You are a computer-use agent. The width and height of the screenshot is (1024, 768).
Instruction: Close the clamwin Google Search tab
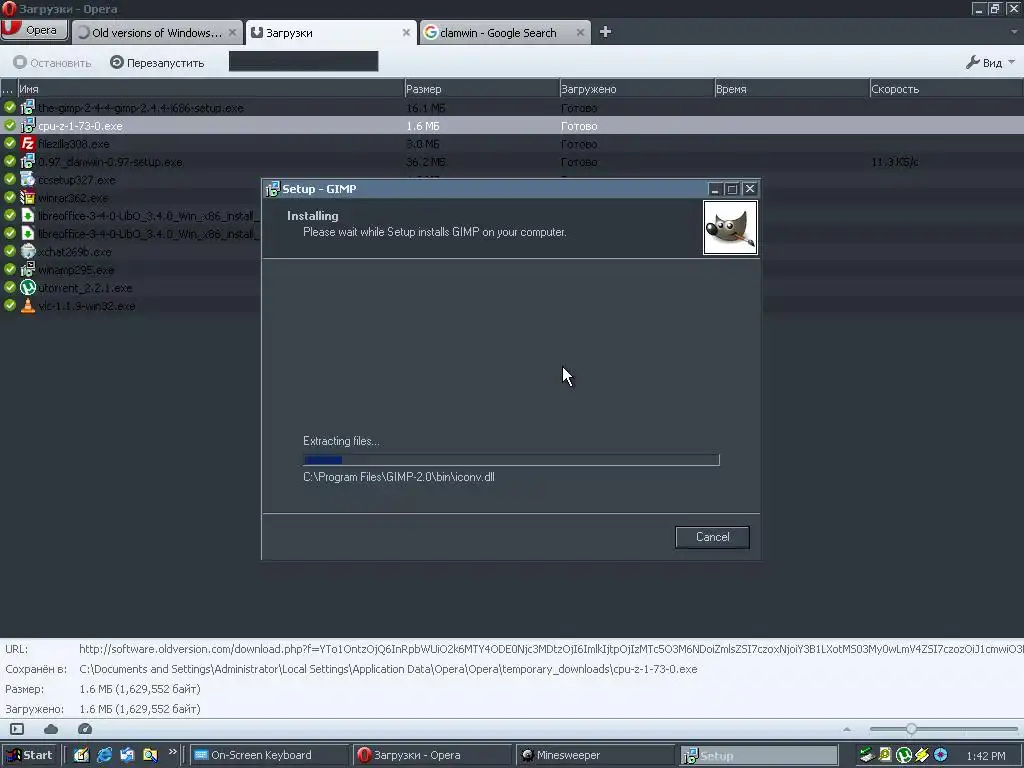580,32
